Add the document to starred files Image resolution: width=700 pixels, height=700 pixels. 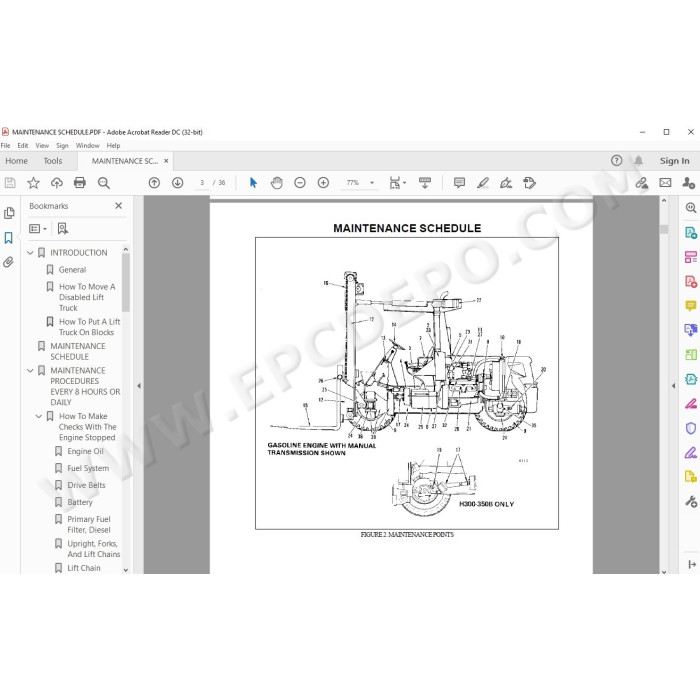pyautogui.click(x=33, y=183)
